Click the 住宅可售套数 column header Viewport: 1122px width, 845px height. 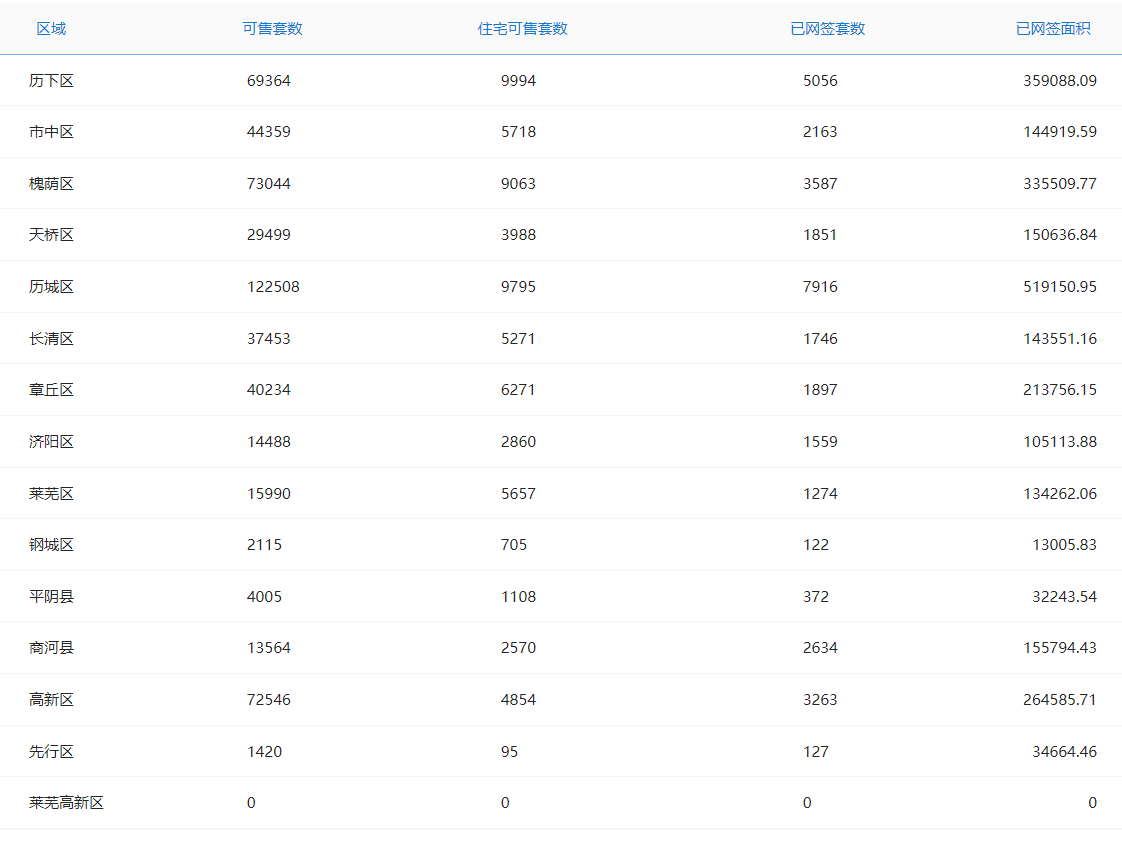pos(522,29)
